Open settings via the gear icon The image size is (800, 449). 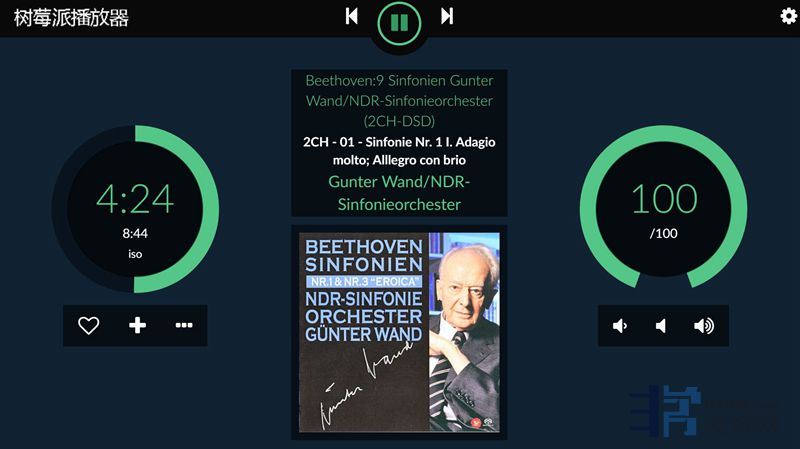pos(789,16)
